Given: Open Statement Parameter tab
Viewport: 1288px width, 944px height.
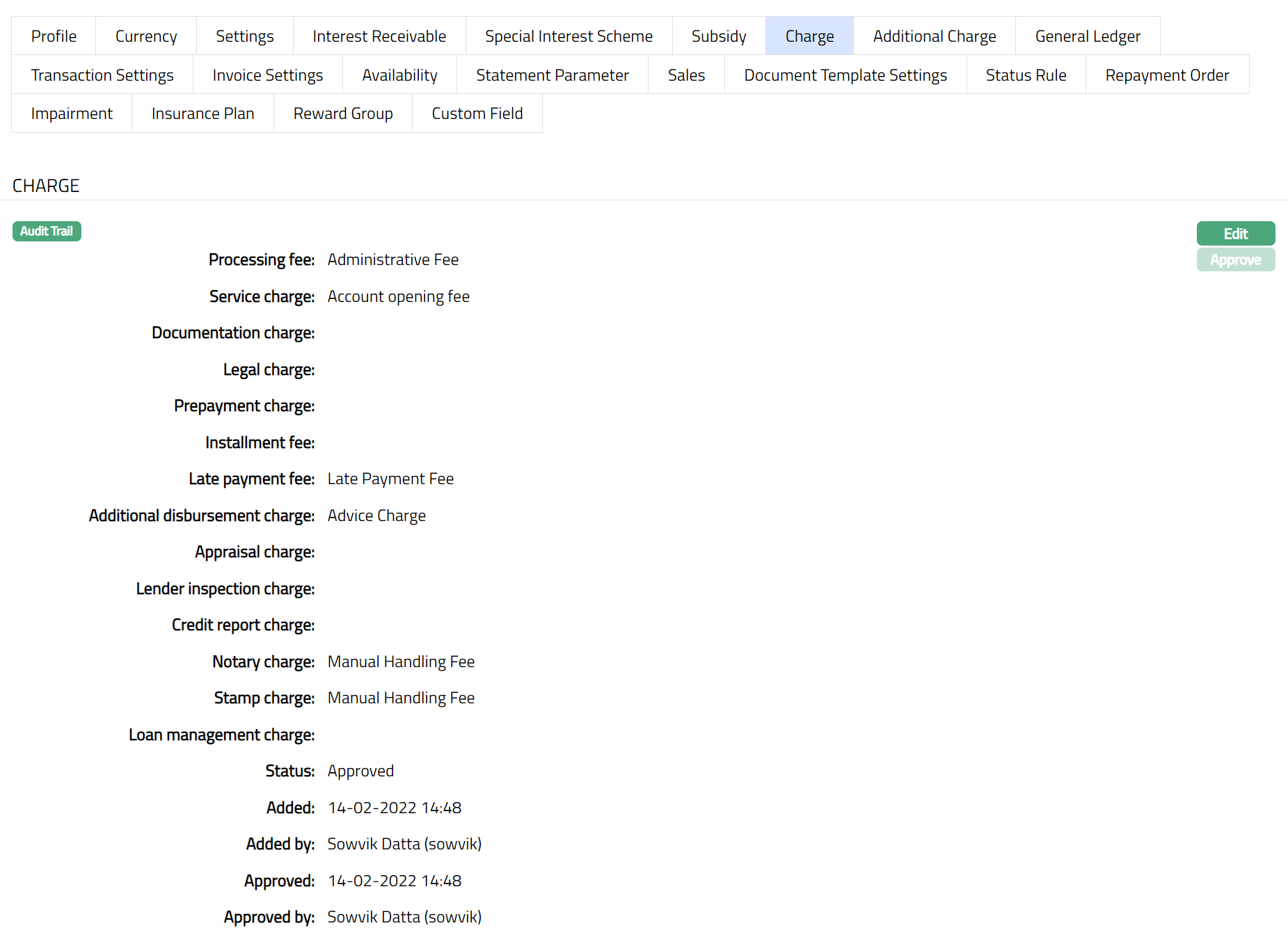Looking at the screenshot, I should (x=552, y=75).
